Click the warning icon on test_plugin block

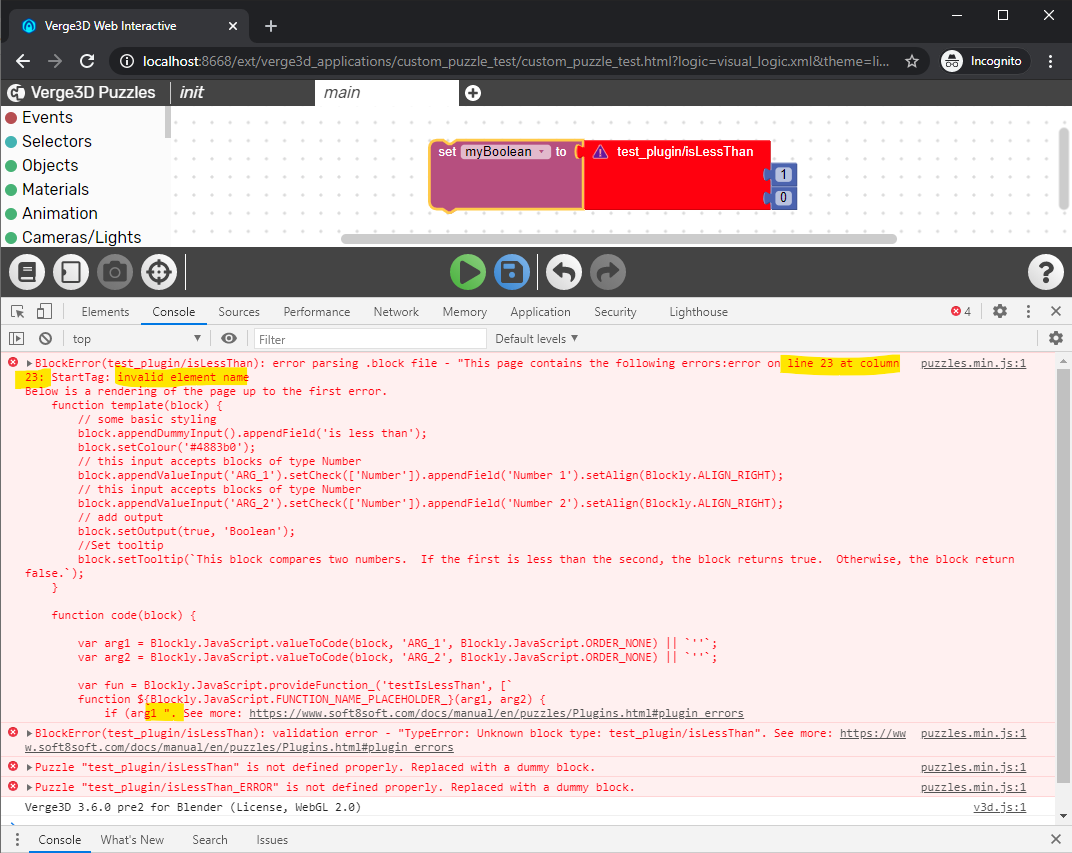point(600,152)
